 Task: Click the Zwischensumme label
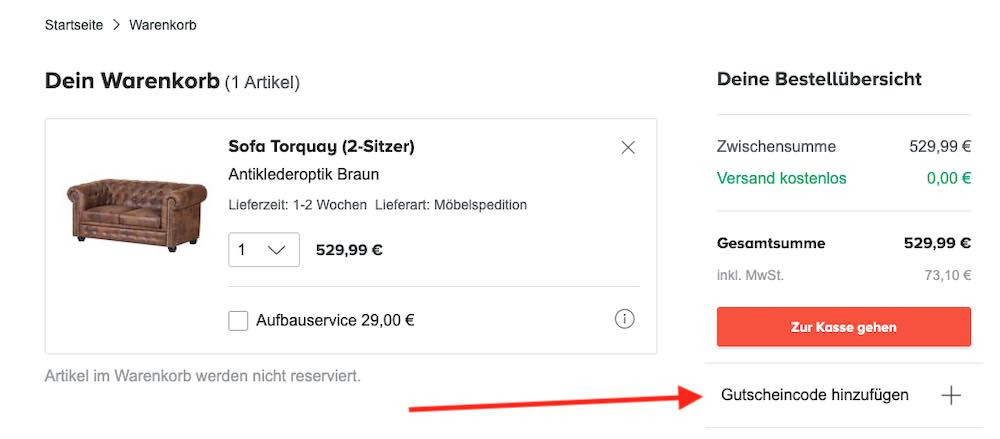point(776,146)
